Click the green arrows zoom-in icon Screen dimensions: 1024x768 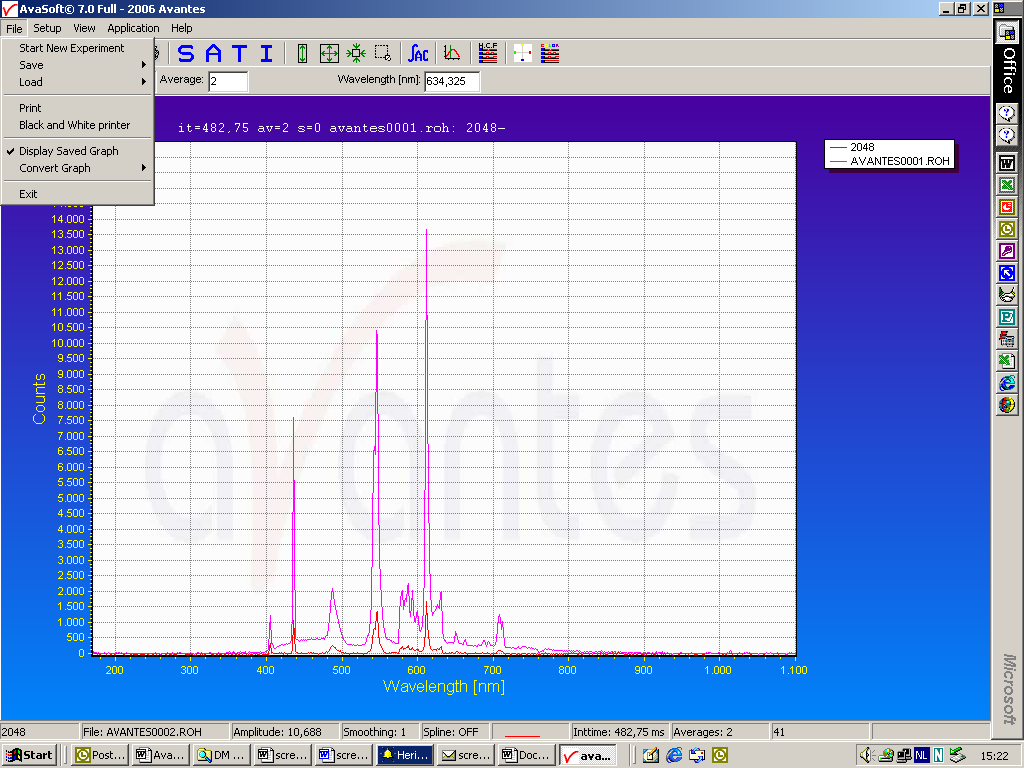[x=356, y=54]
